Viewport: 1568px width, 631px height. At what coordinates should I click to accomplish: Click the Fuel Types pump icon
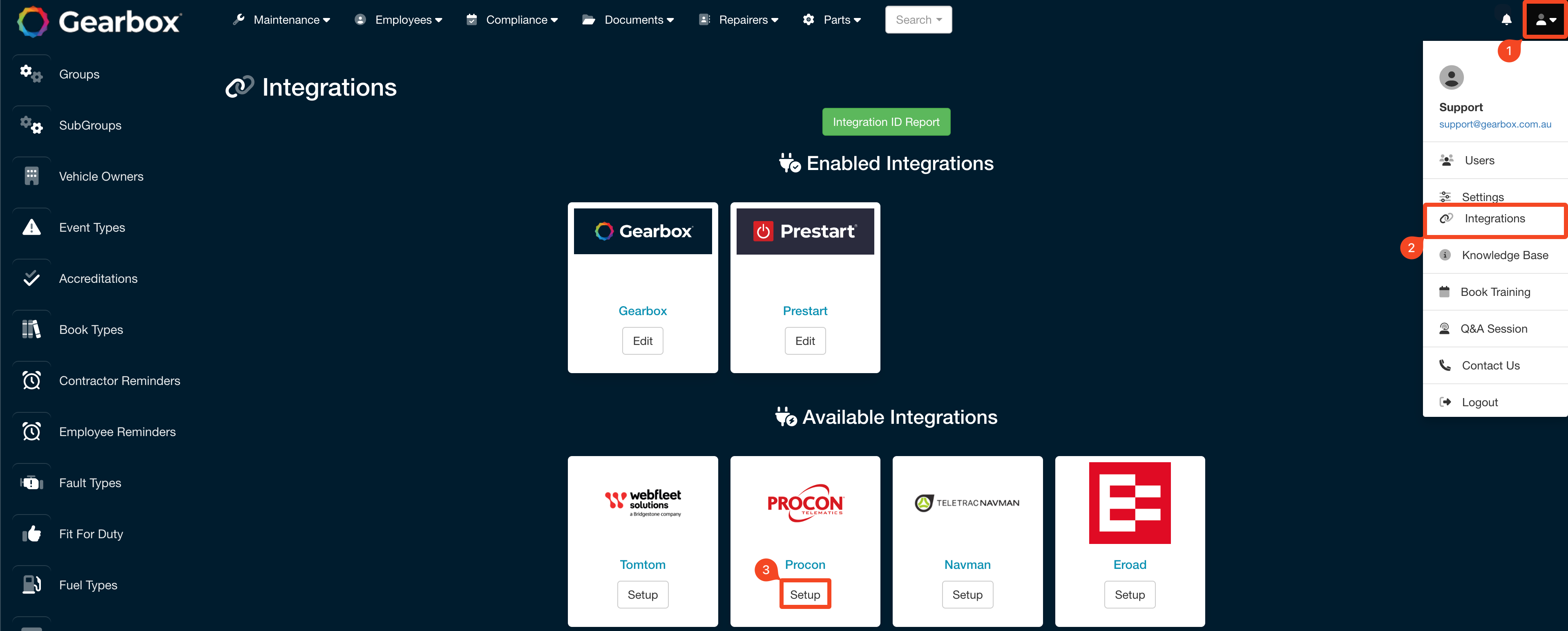tap(31, 585)
